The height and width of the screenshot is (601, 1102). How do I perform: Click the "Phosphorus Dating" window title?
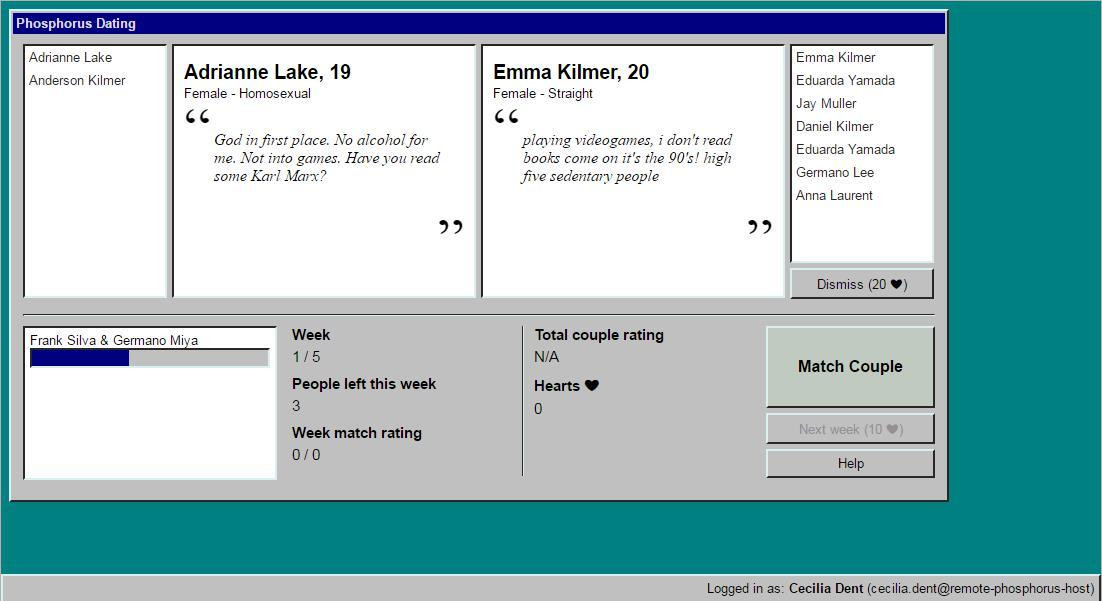click(76, 23)
